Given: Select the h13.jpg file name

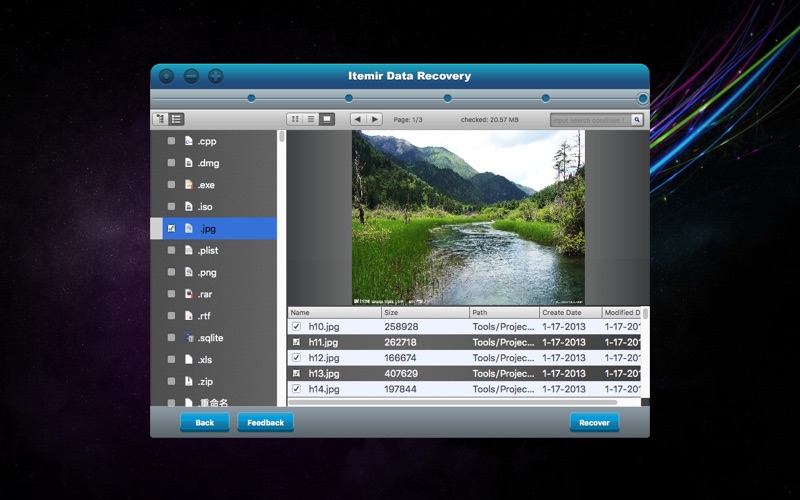Looking at the screenshot, I should 324,373.
